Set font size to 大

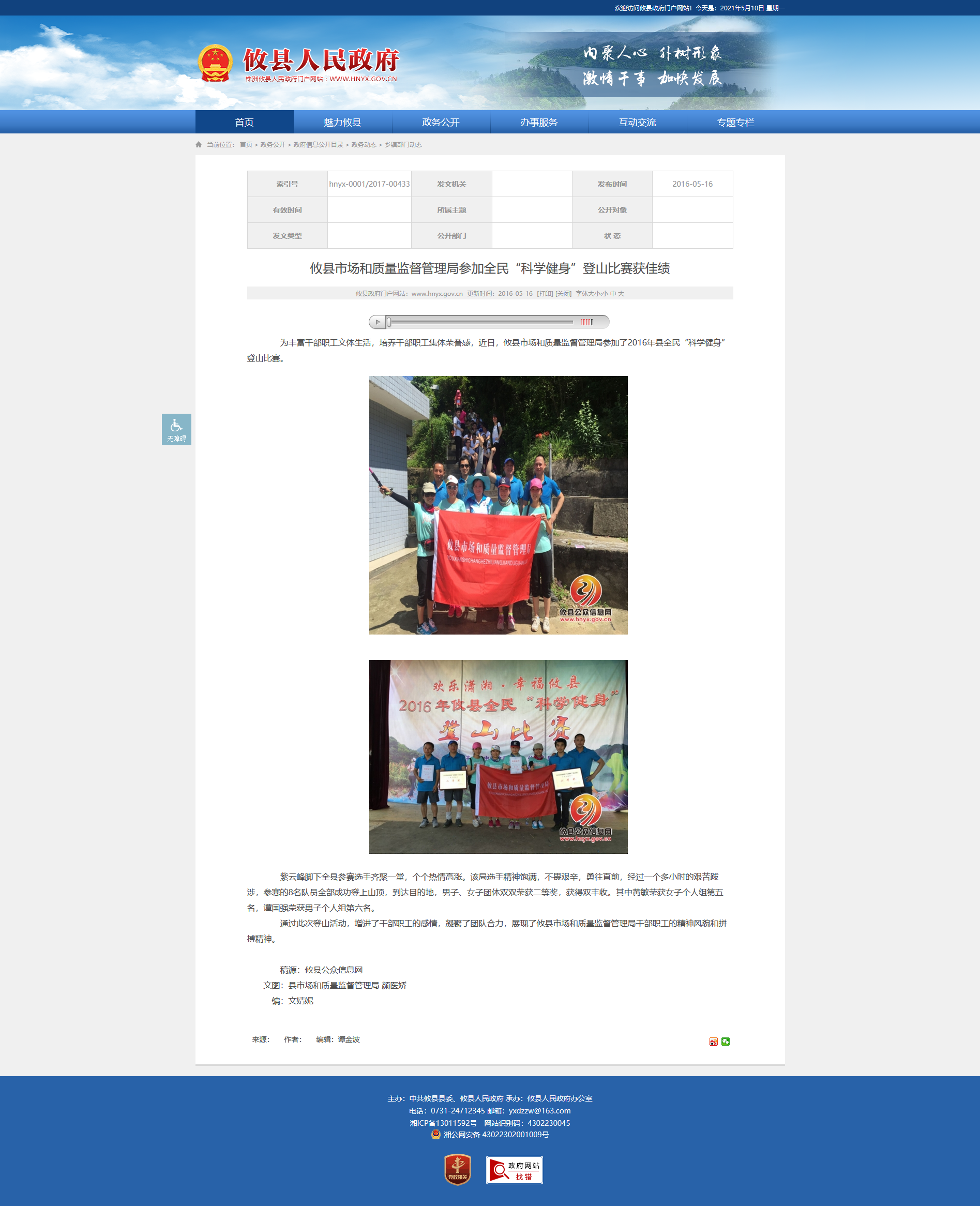coord(621,294)
